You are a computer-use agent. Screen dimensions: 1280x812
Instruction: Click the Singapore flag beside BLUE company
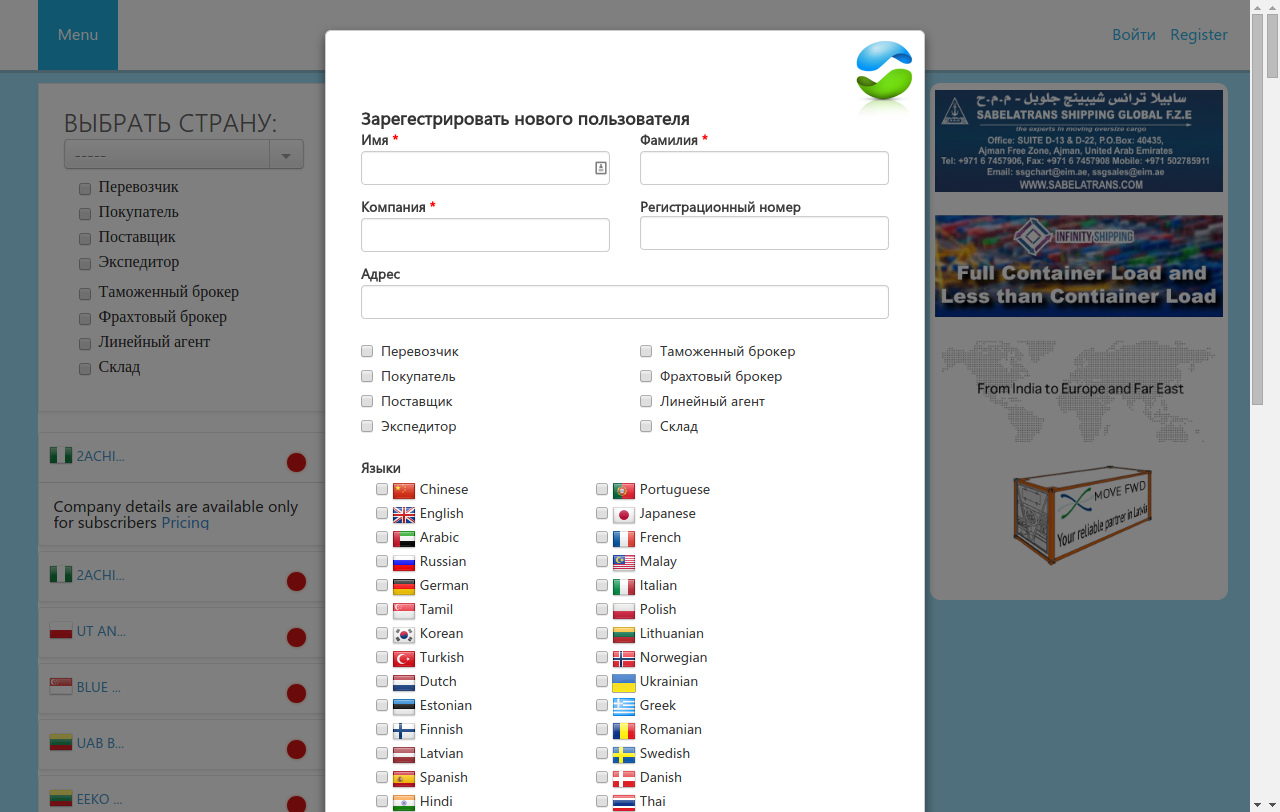point(60,687)
